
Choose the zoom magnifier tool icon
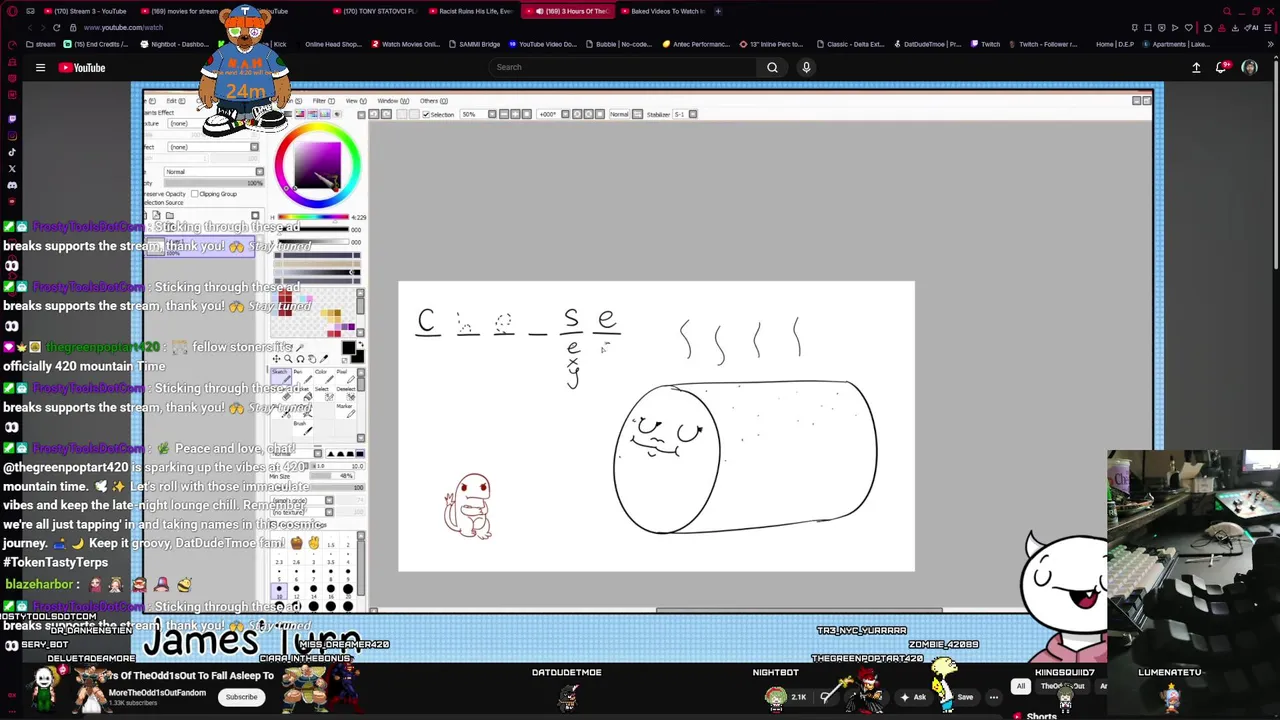pyautogui.click(x=288, y=359)
